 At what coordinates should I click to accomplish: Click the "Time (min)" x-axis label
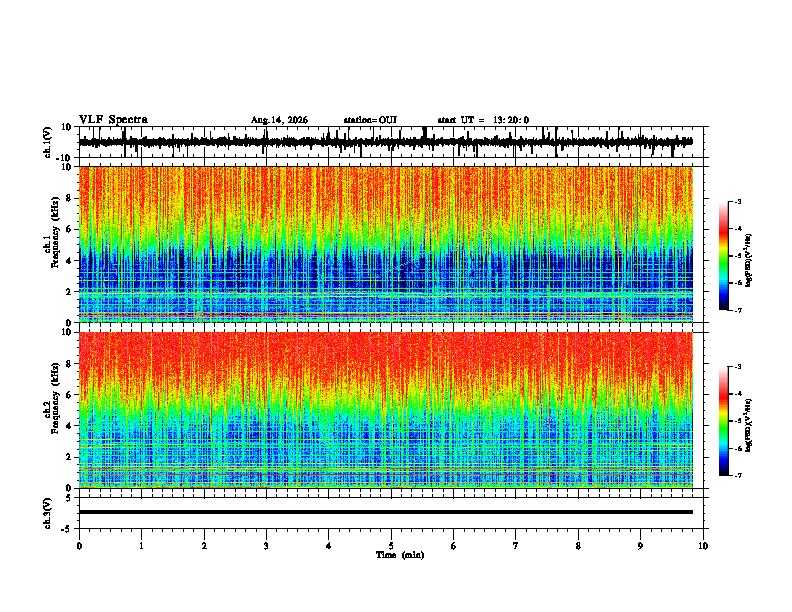tap(400, 555)
